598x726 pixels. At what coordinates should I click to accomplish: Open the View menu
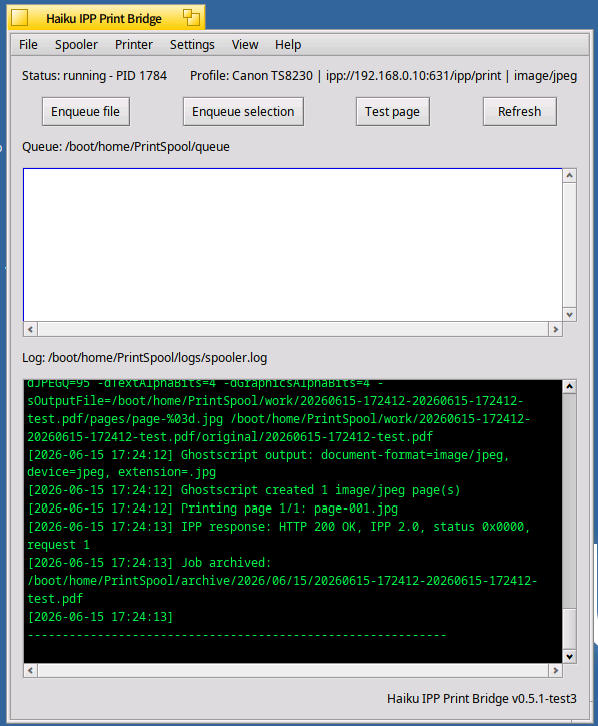point(245,45)
